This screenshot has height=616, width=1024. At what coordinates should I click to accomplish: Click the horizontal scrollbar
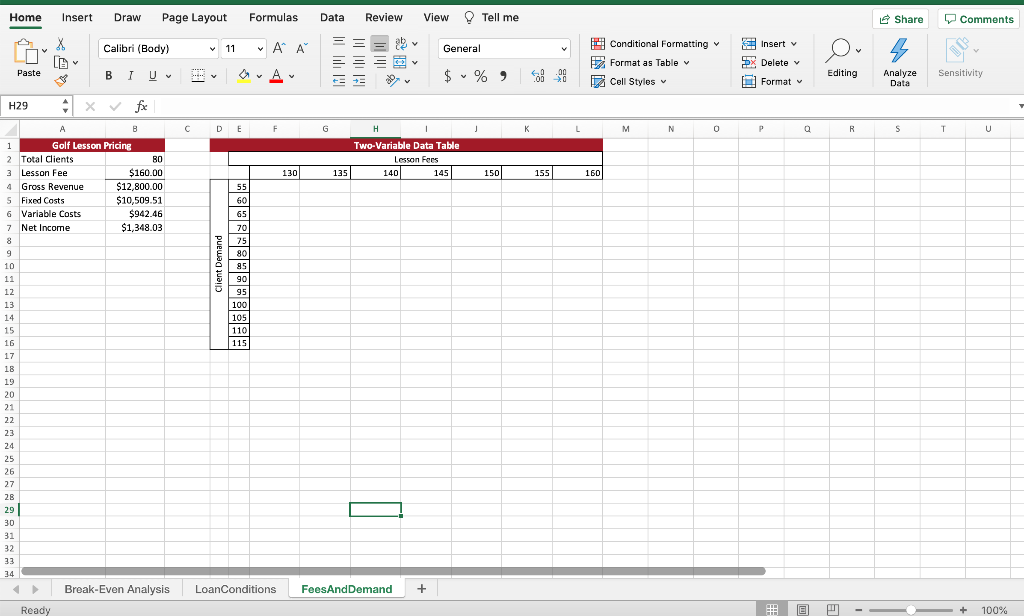tap(393, 571)
